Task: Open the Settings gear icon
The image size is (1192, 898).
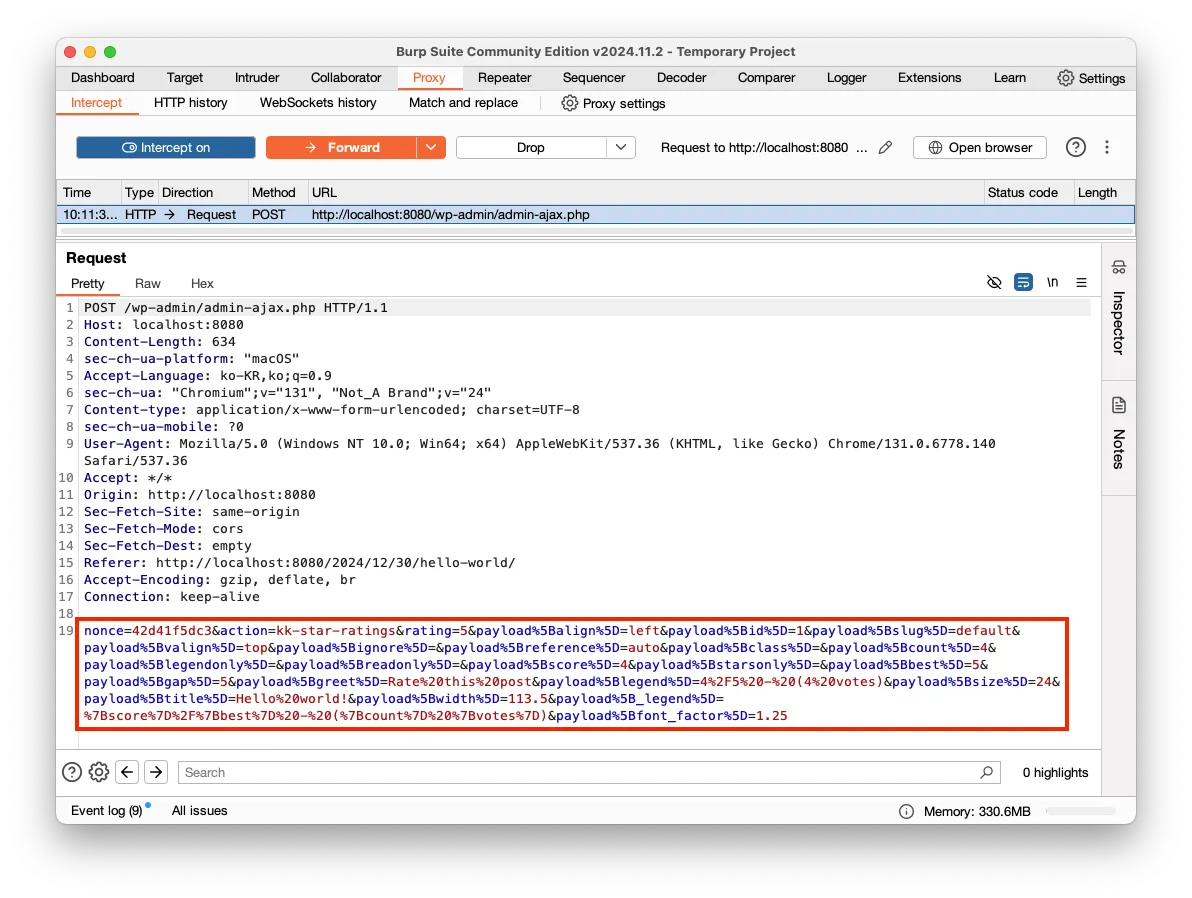Action: click(1065, 78)
